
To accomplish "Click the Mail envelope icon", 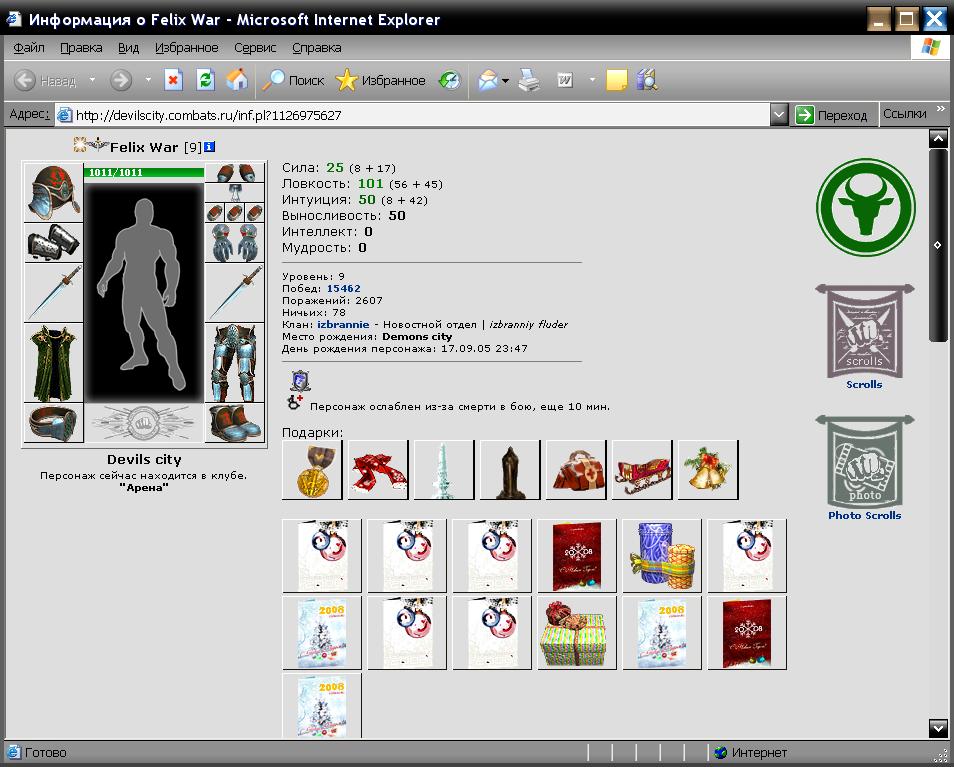I will click(488, 80).
